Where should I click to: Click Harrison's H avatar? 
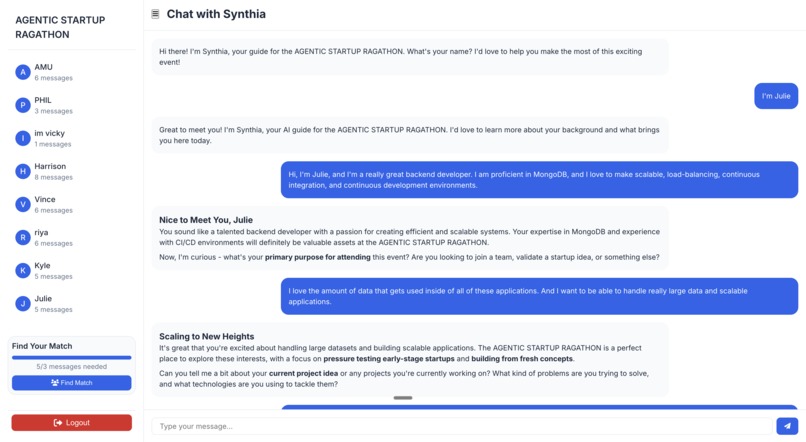23,172
